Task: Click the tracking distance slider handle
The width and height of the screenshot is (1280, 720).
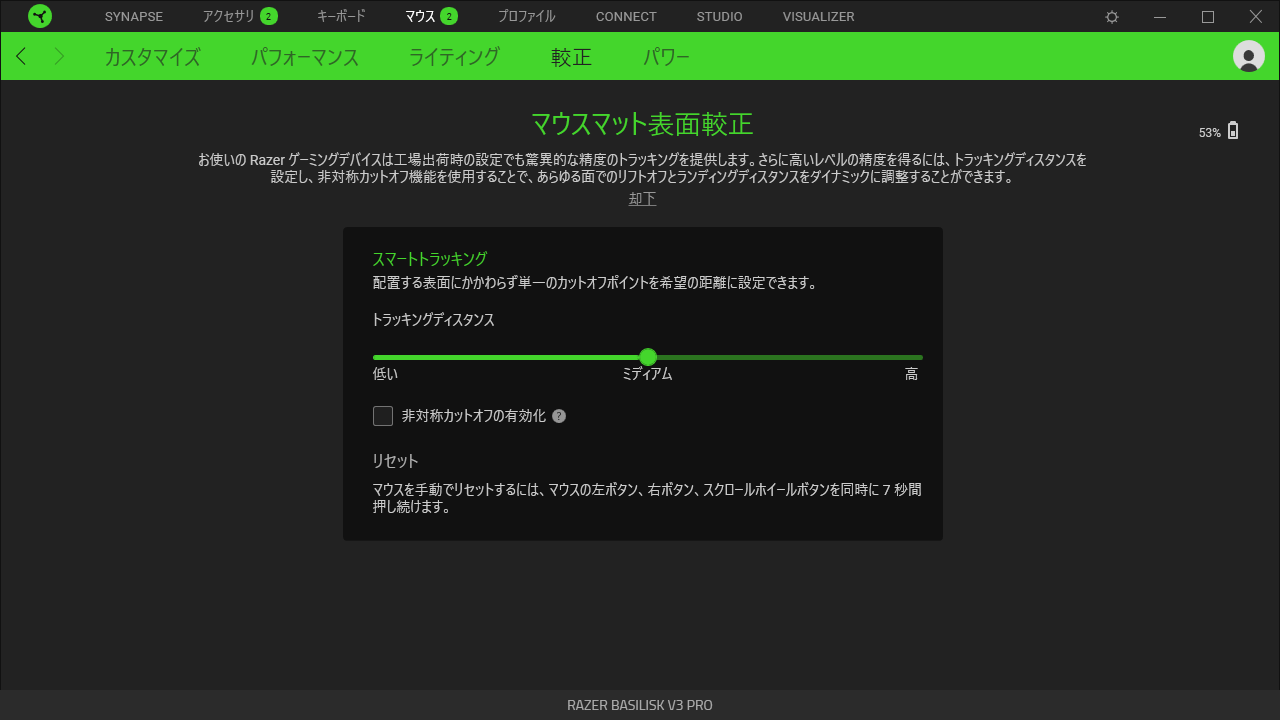Action: (648, 357)
